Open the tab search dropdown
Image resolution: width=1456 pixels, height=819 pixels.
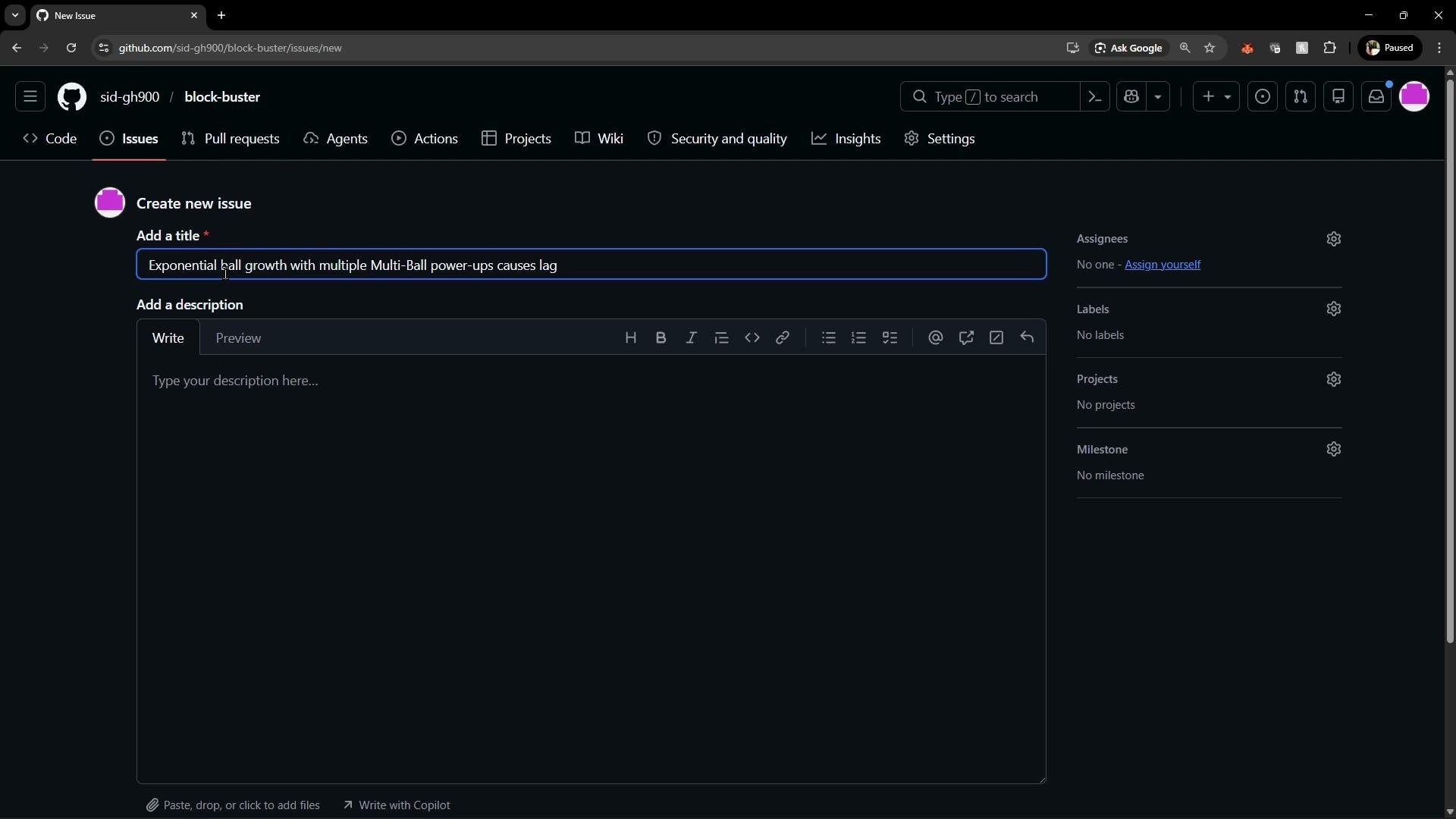point(14,15)
